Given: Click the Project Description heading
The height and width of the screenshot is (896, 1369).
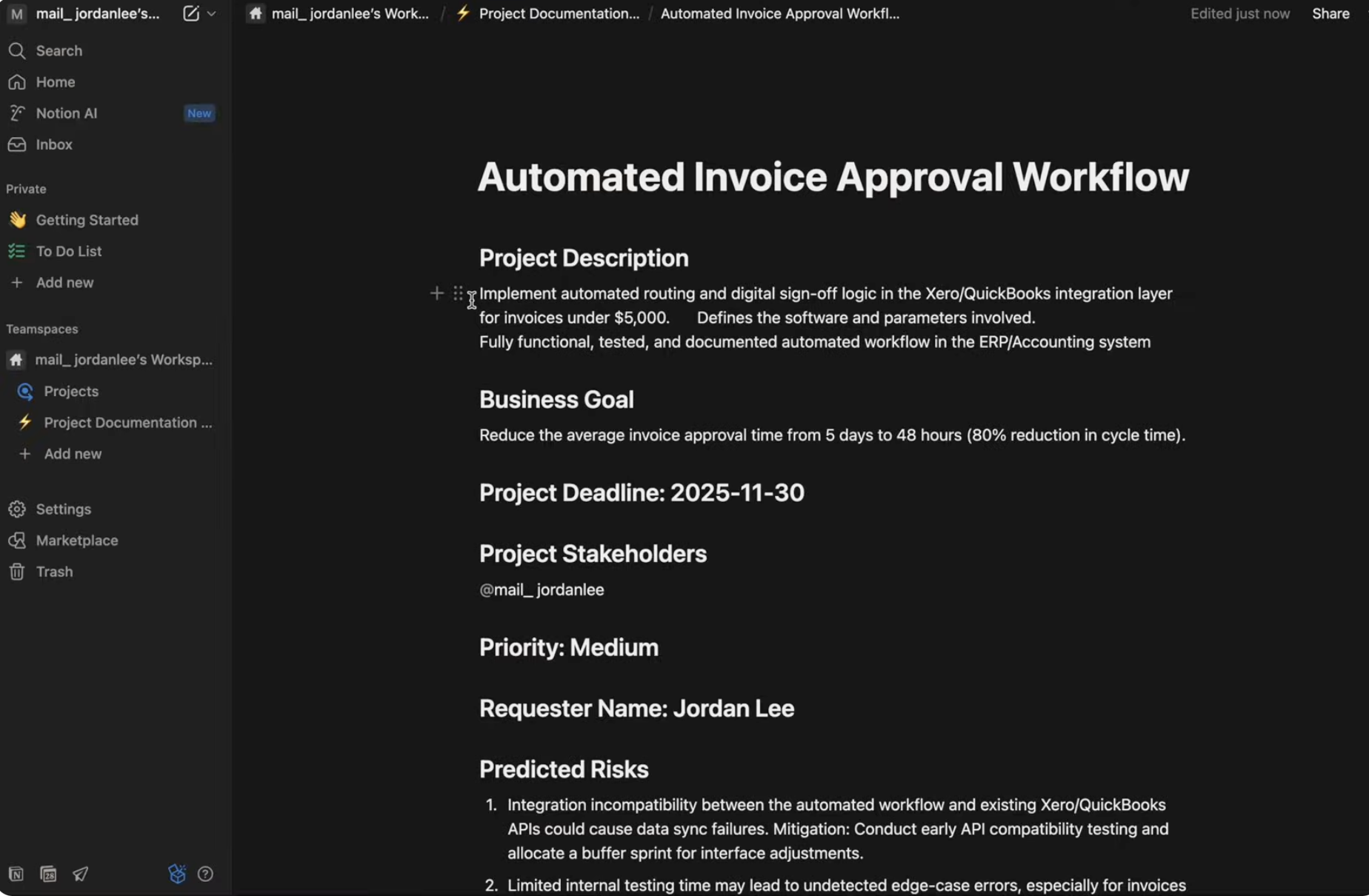Looking at the screenshot, I should 584,258.
